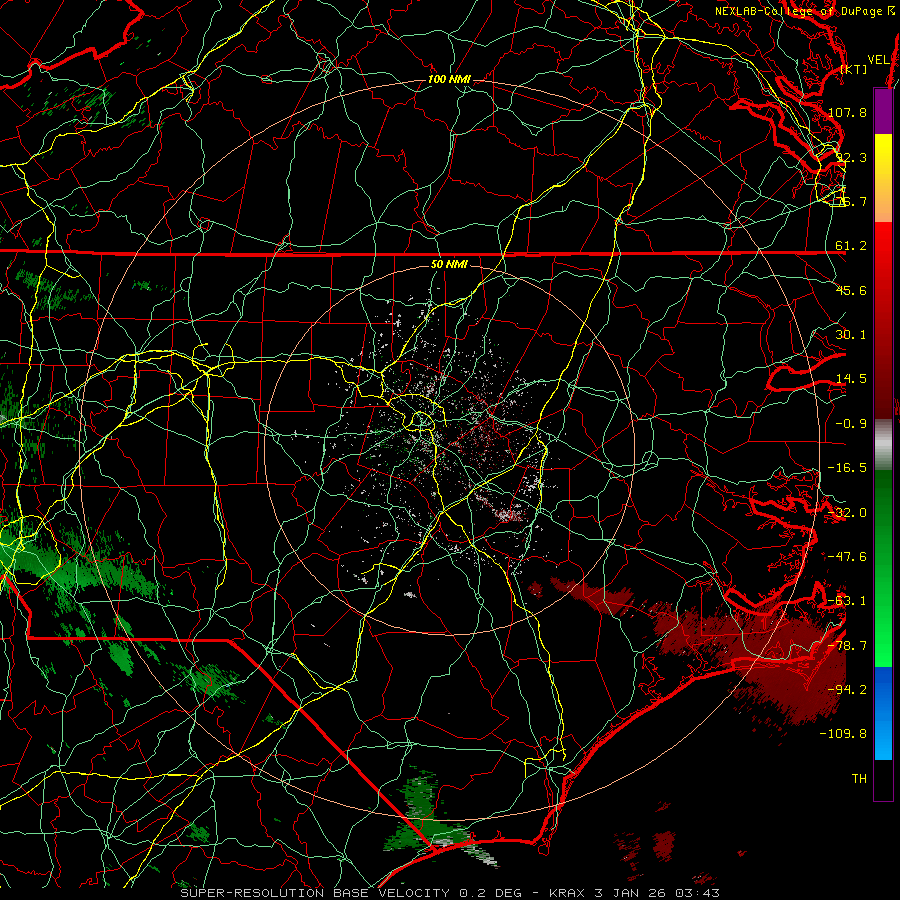Click the 50 NMI range ring label

(x=449, y=264)
